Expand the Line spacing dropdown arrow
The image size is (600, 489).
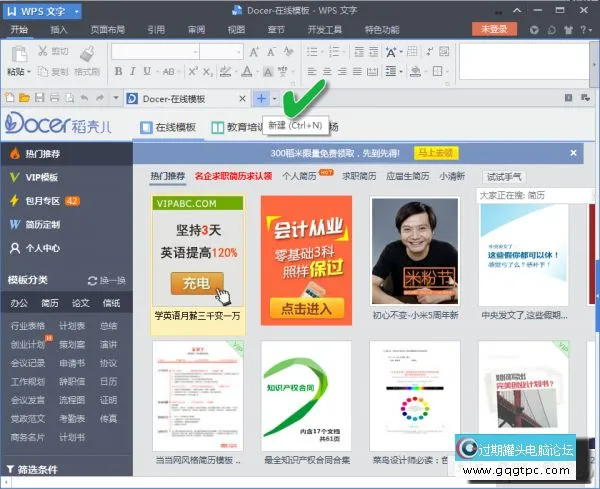point(401,72)
